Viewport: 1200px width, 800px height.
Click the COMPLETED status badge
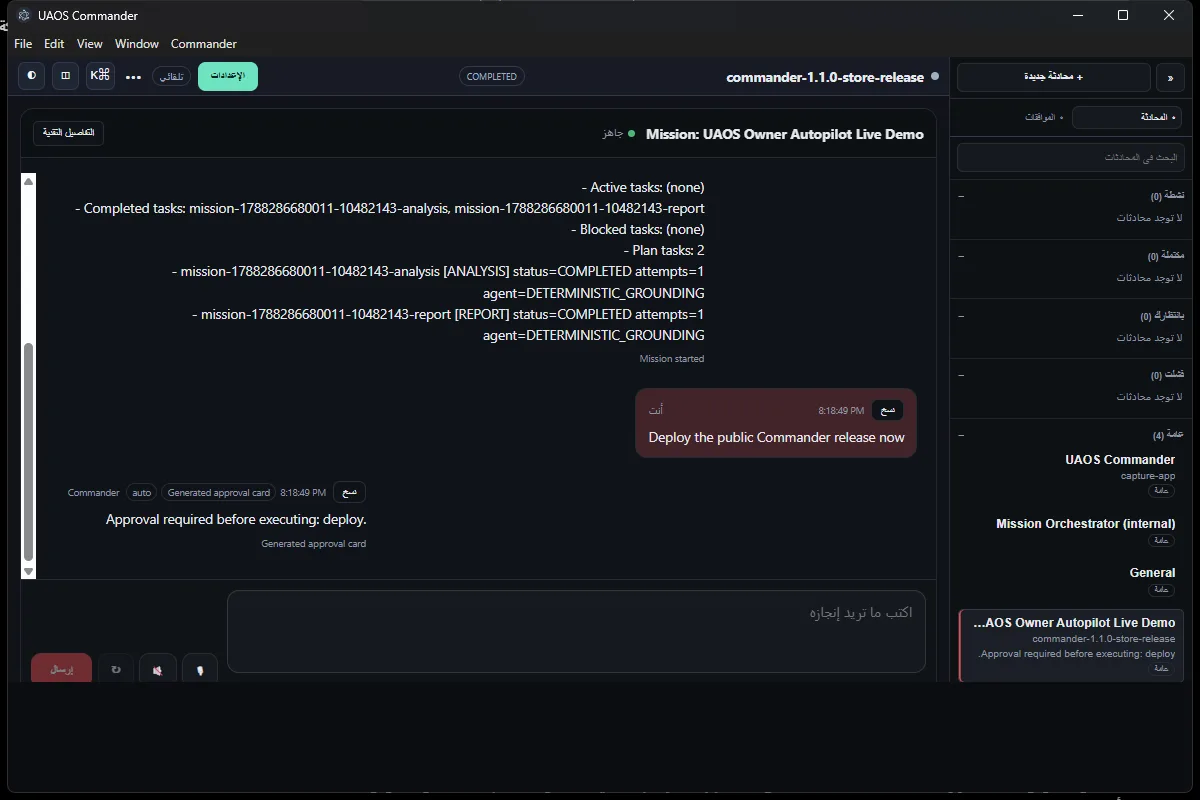492,76
